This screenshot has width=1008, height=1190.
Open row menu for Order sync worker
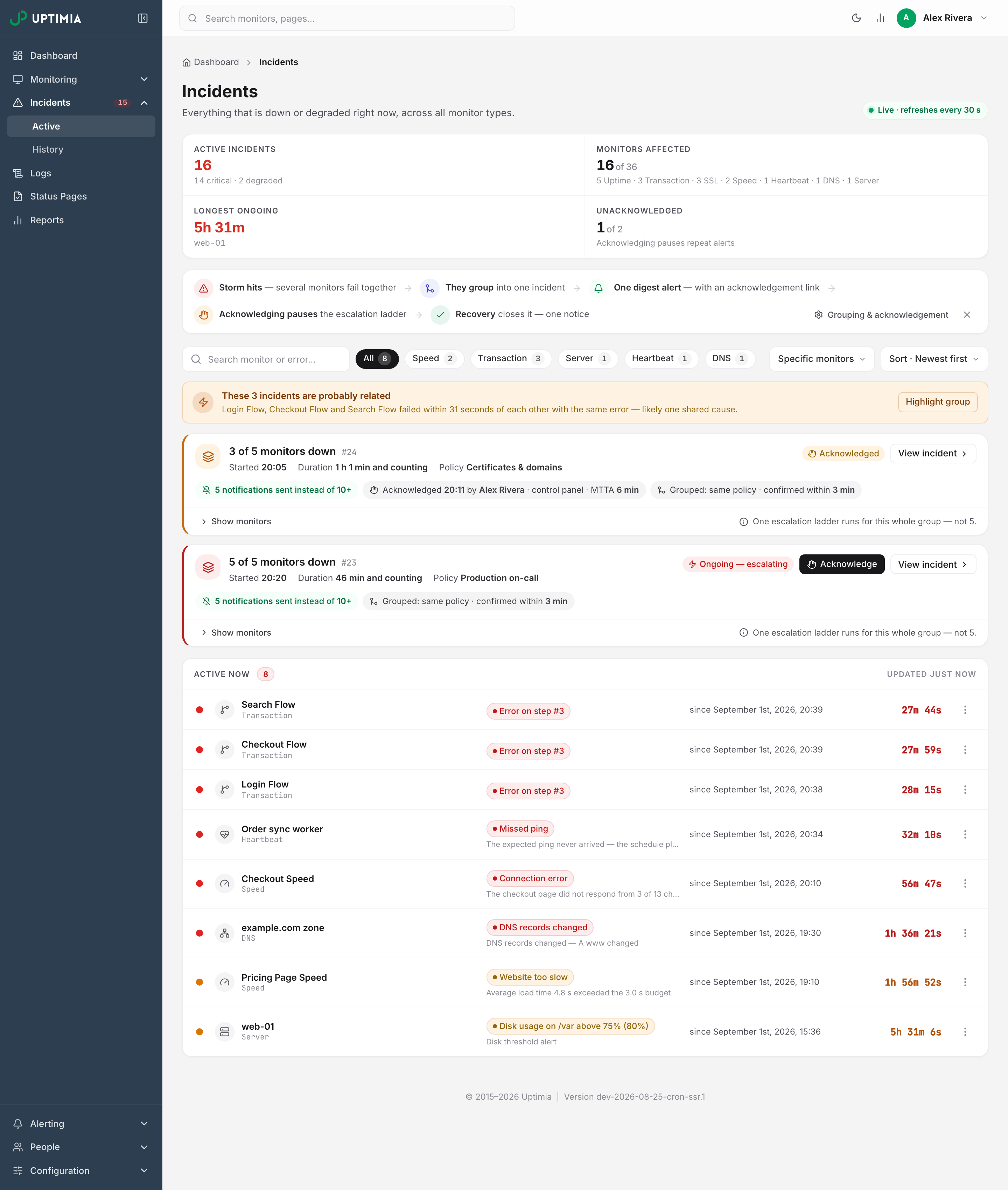965,834
